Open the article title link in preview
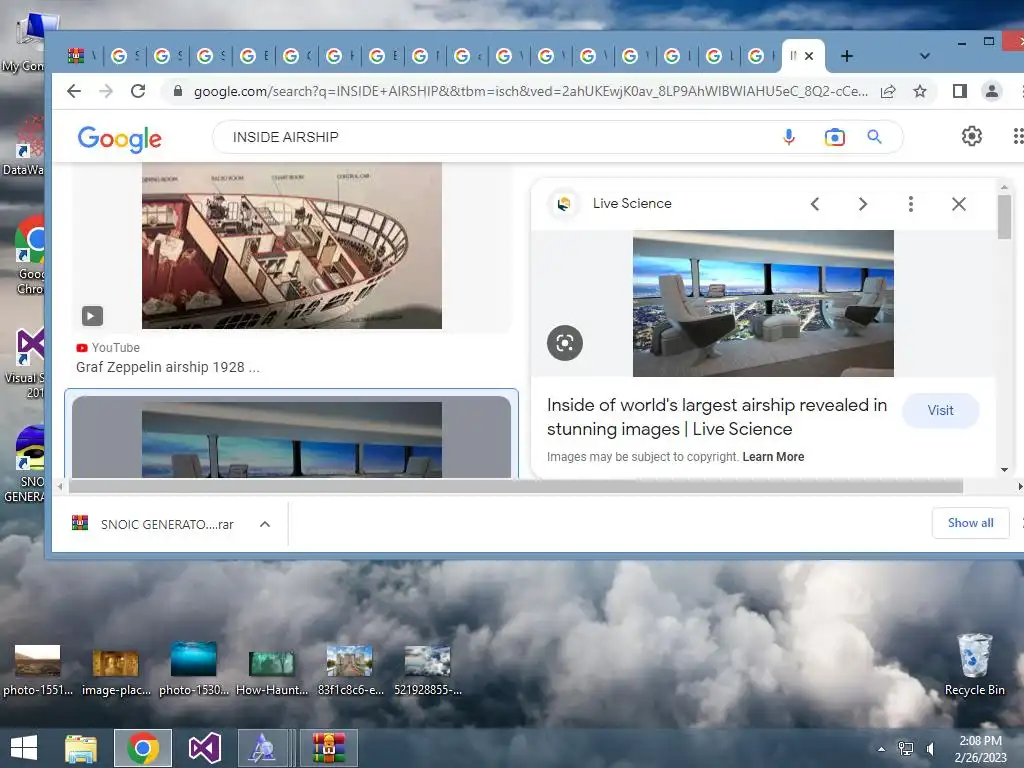 tap(716, 417)
